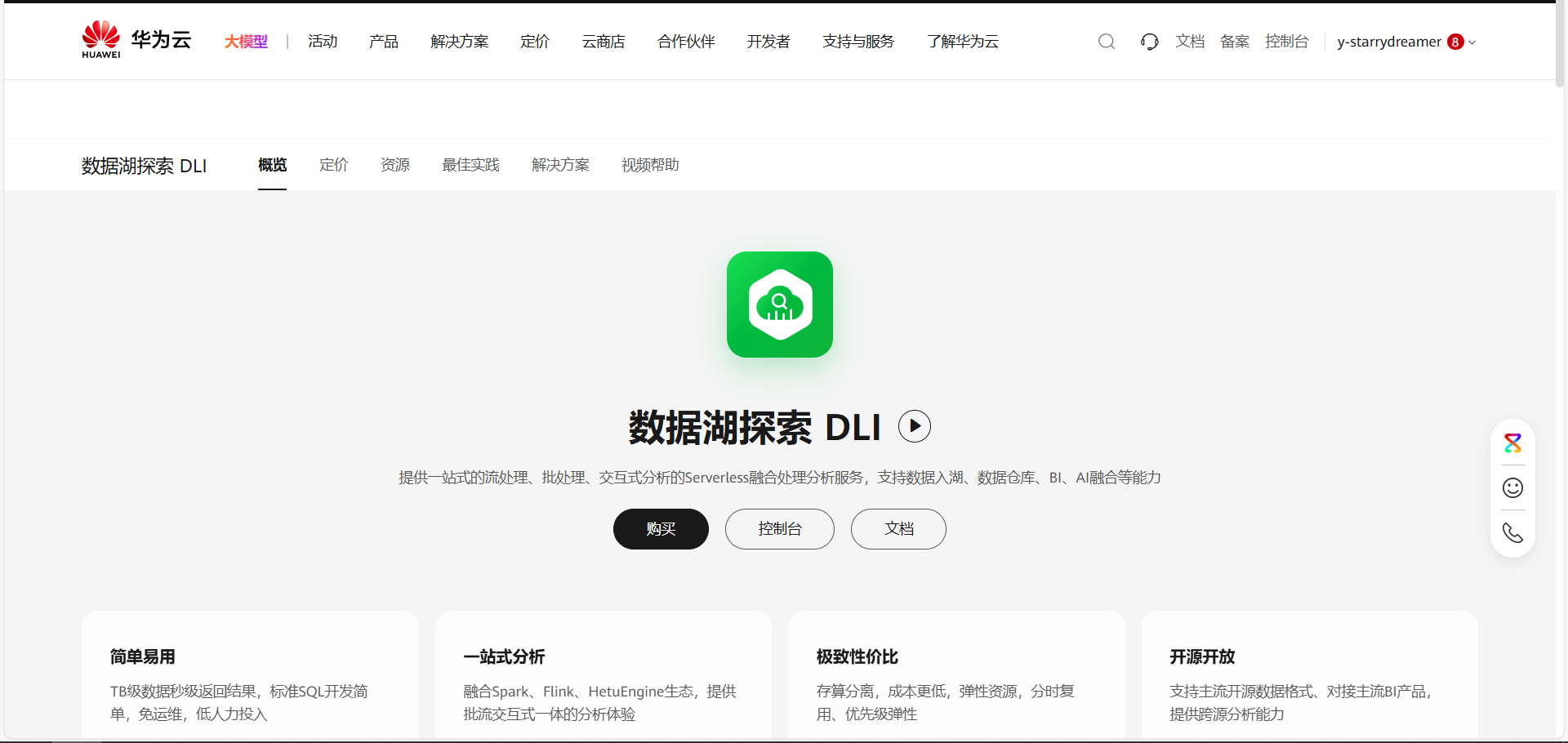Click the 一站式分析 feature card
Viewport: 1568px width, 743px height.
tap(604, 676)
